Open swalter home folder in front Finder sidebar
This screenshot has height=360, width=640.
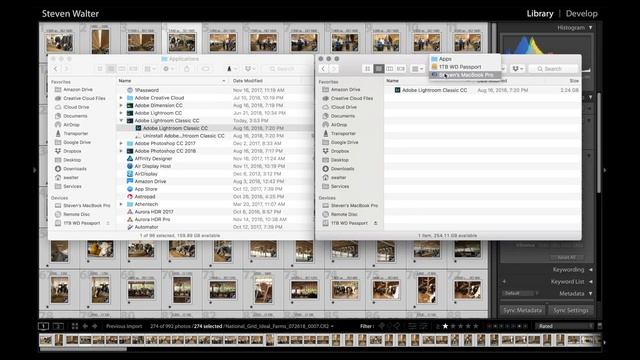(338, 178)
